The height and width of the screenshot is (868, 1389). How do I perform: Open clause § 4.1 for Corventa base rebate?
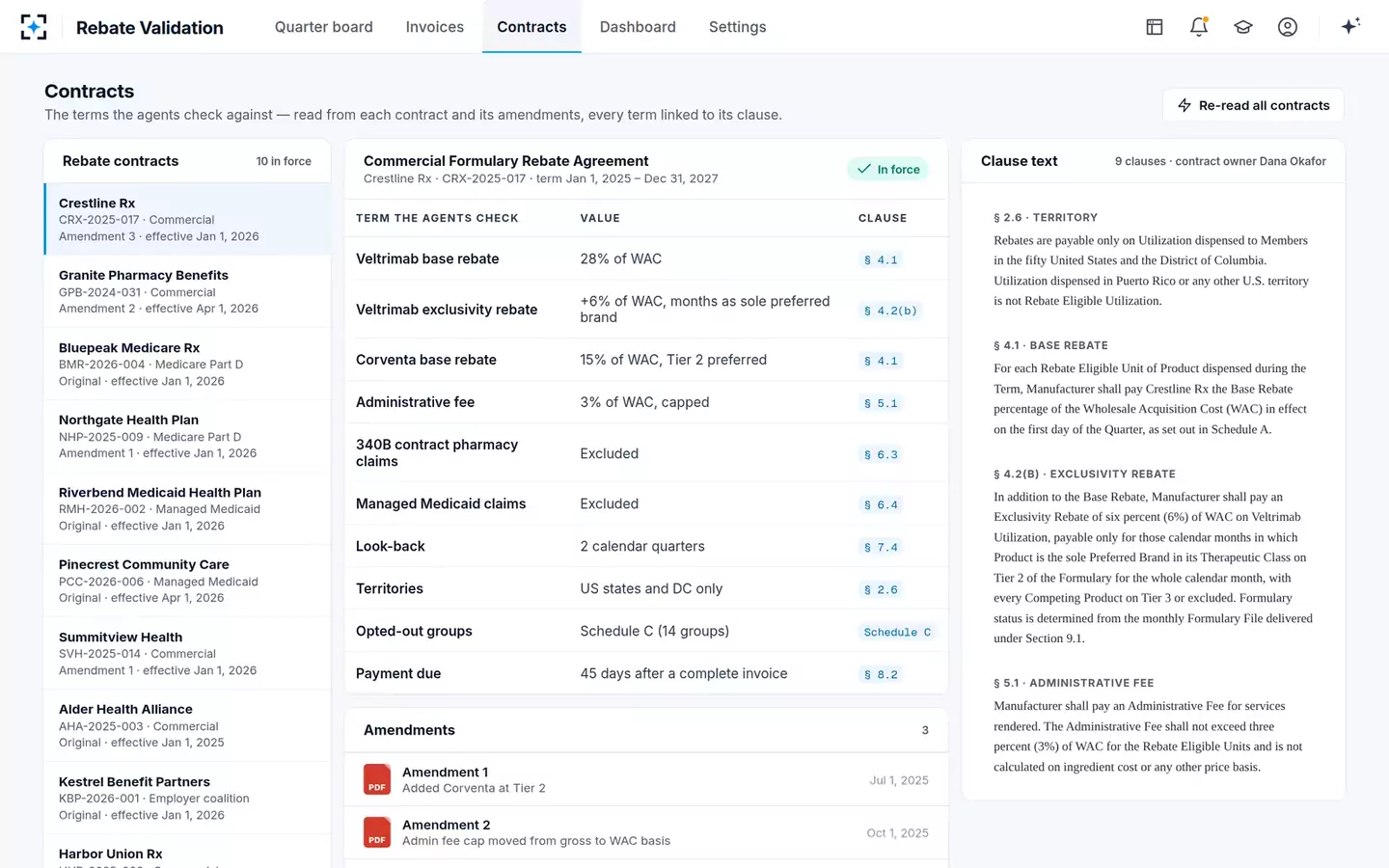[x=881, y=361]
